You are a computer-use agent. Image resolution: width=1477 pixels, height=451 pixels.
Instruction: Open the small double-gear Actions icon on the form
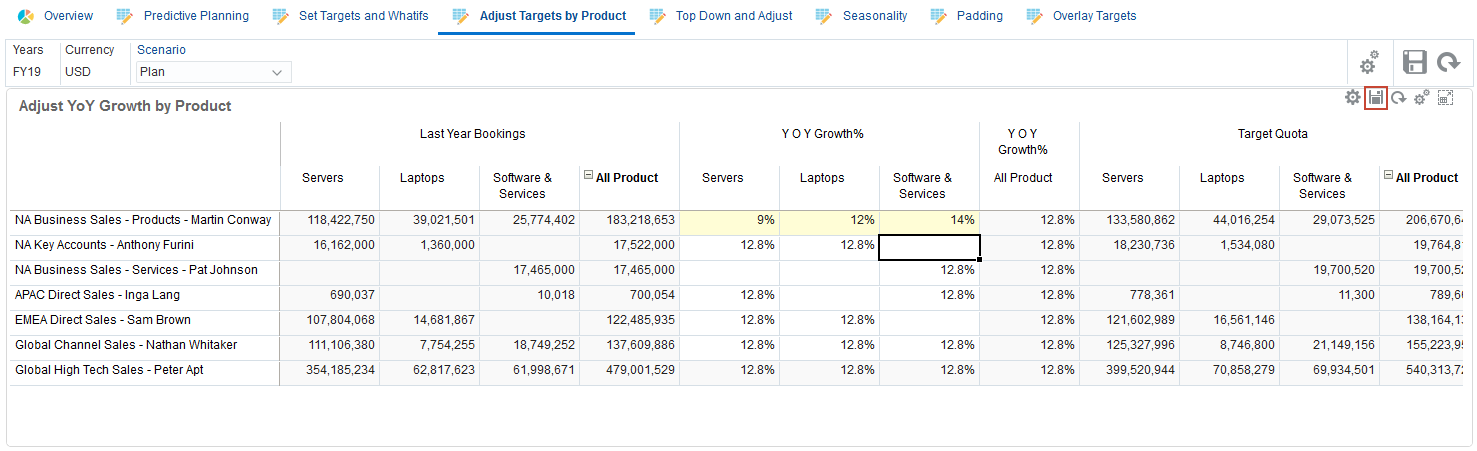pos(1421,97)
